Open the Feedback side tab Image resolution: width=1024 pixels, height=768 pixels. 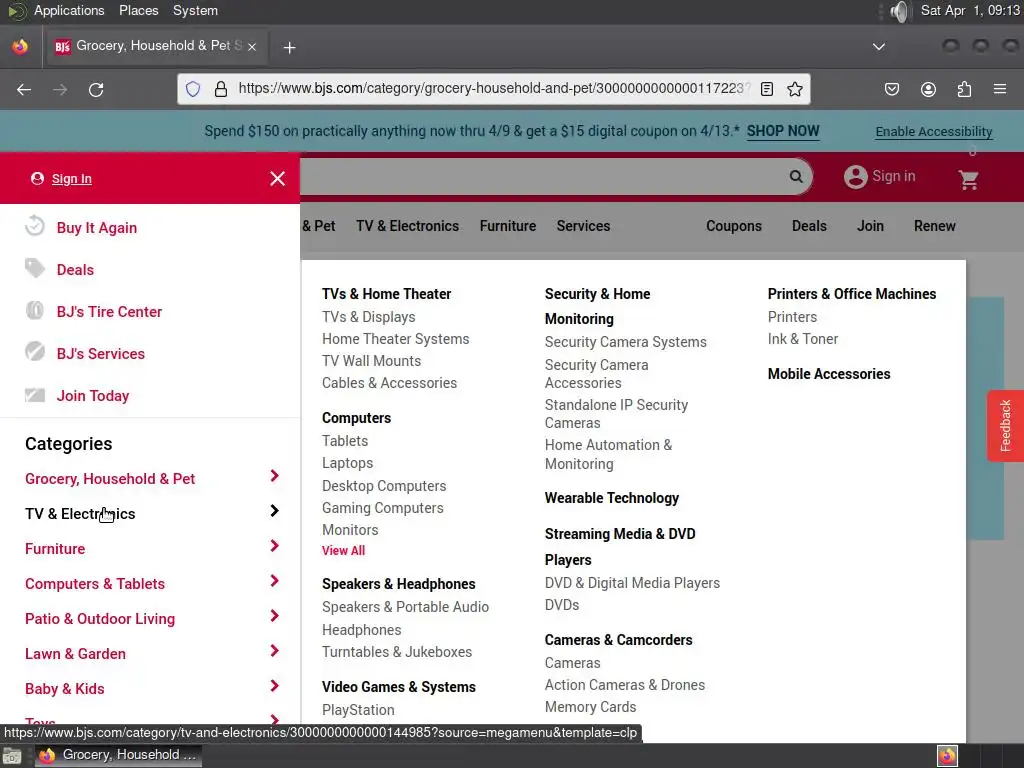tap(1005, 426)
